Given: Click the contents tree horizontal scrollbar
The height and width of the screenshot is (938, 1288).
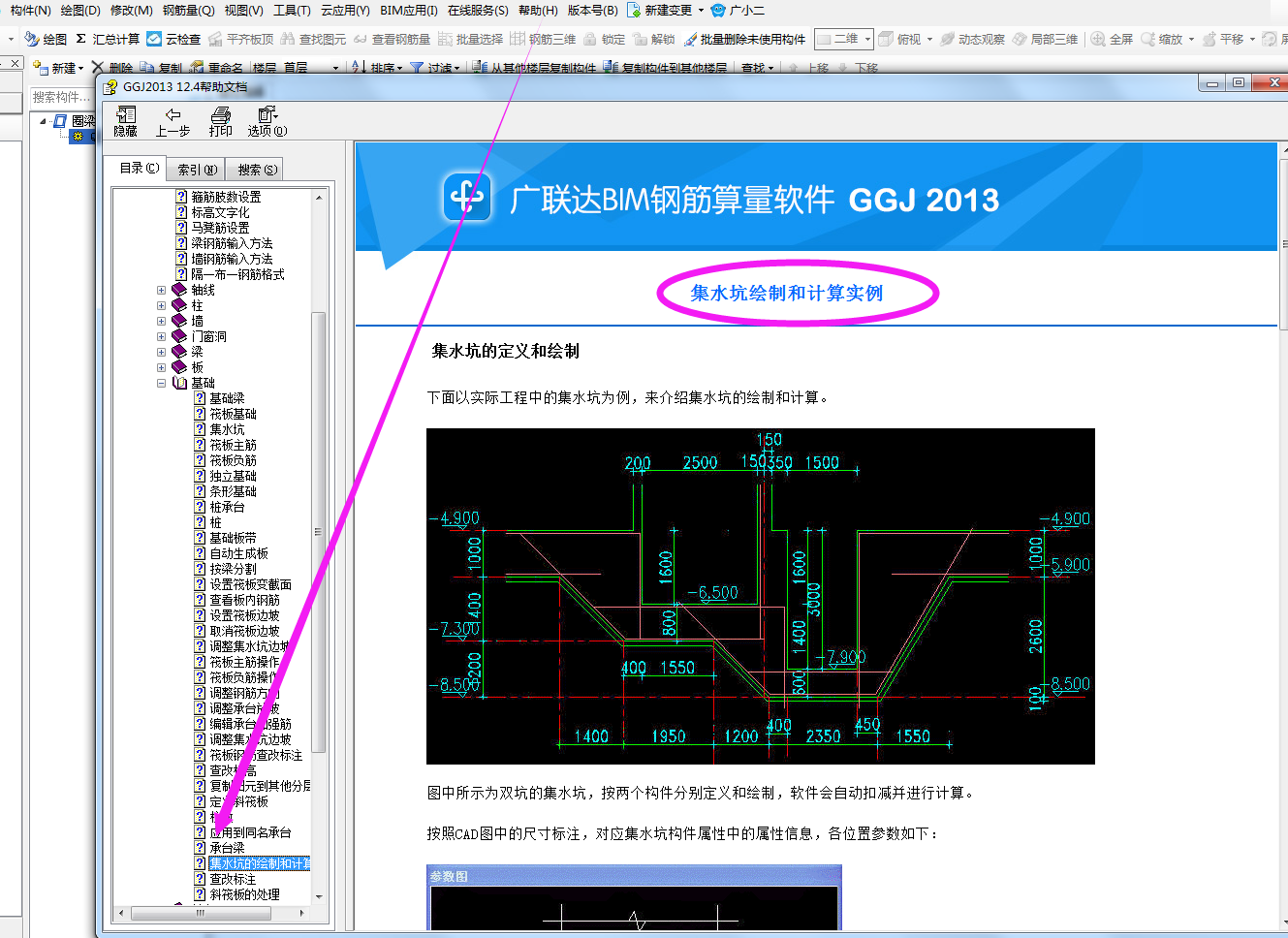Looking at the screenshot, I should tap(211, 913).
